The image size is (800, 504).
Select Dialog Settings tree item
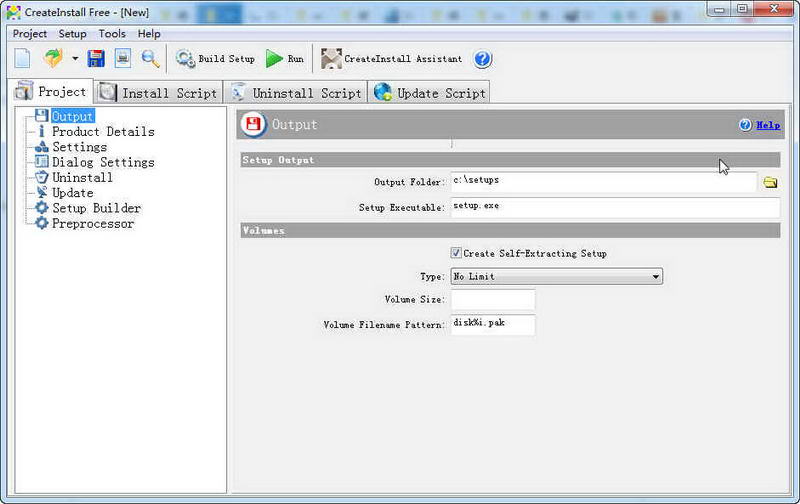tap(103, 162)
